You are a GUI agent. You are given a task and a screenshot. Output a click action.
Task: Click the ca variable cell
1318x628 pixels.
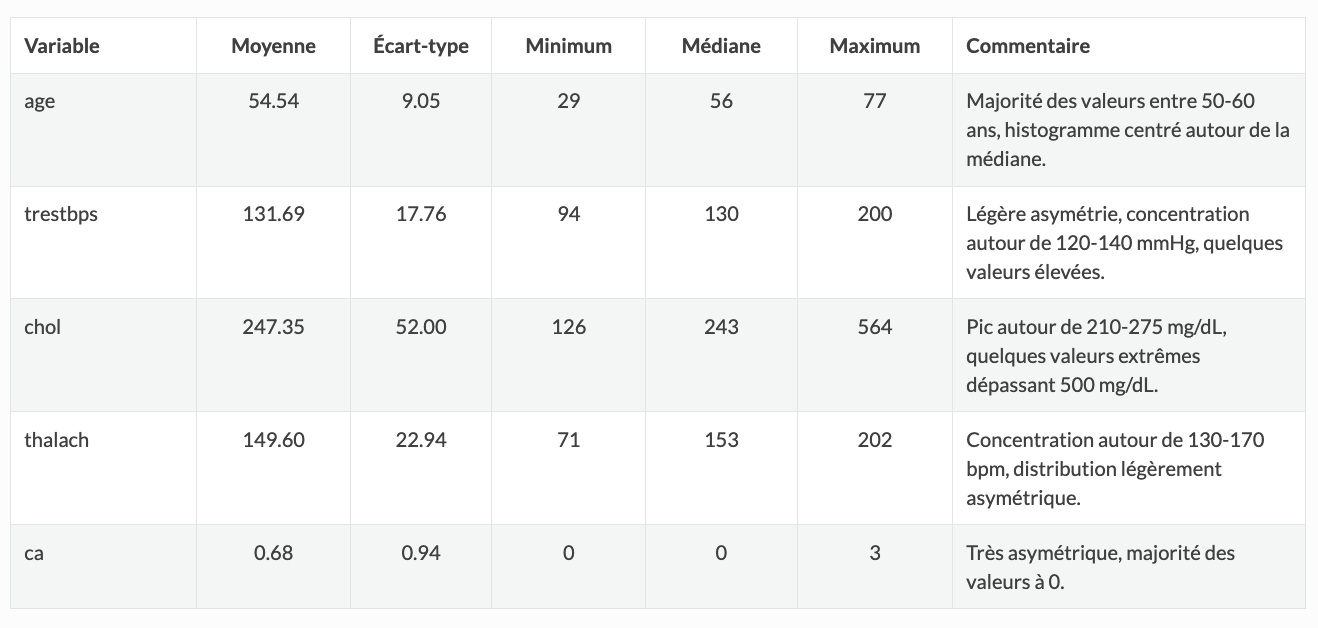tap(34, 553)
